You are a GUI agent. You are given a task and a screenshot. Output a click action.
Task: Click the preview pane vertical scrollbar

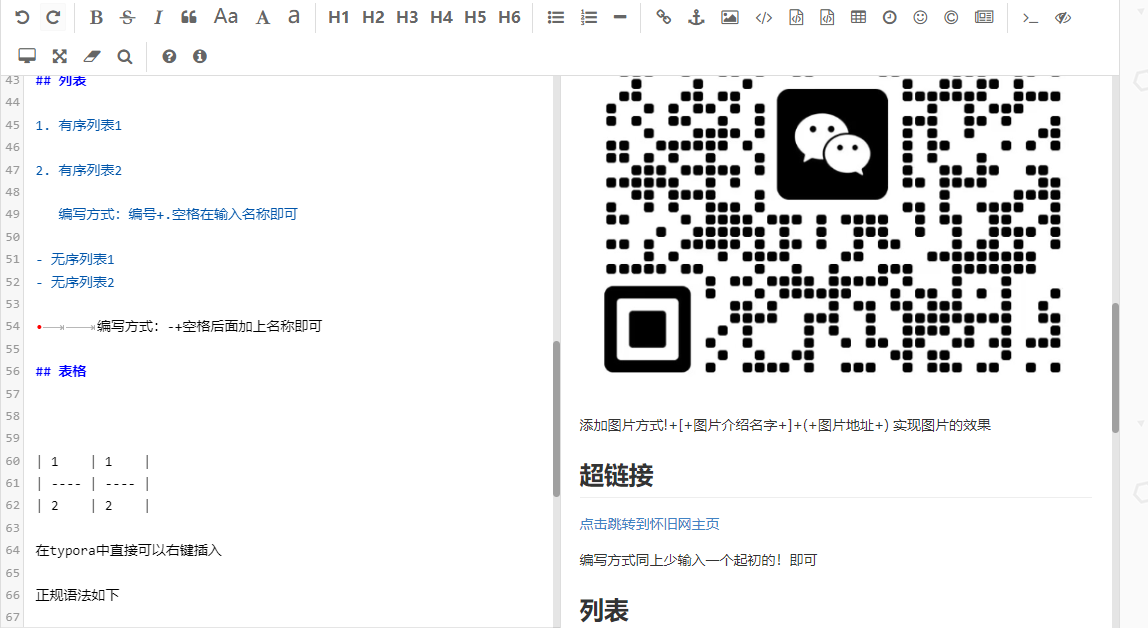1115,367
